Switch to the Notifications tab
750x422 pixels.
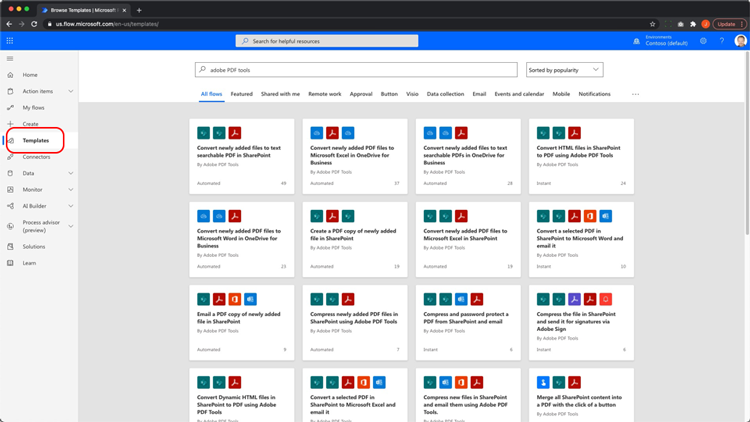[595, 94]
